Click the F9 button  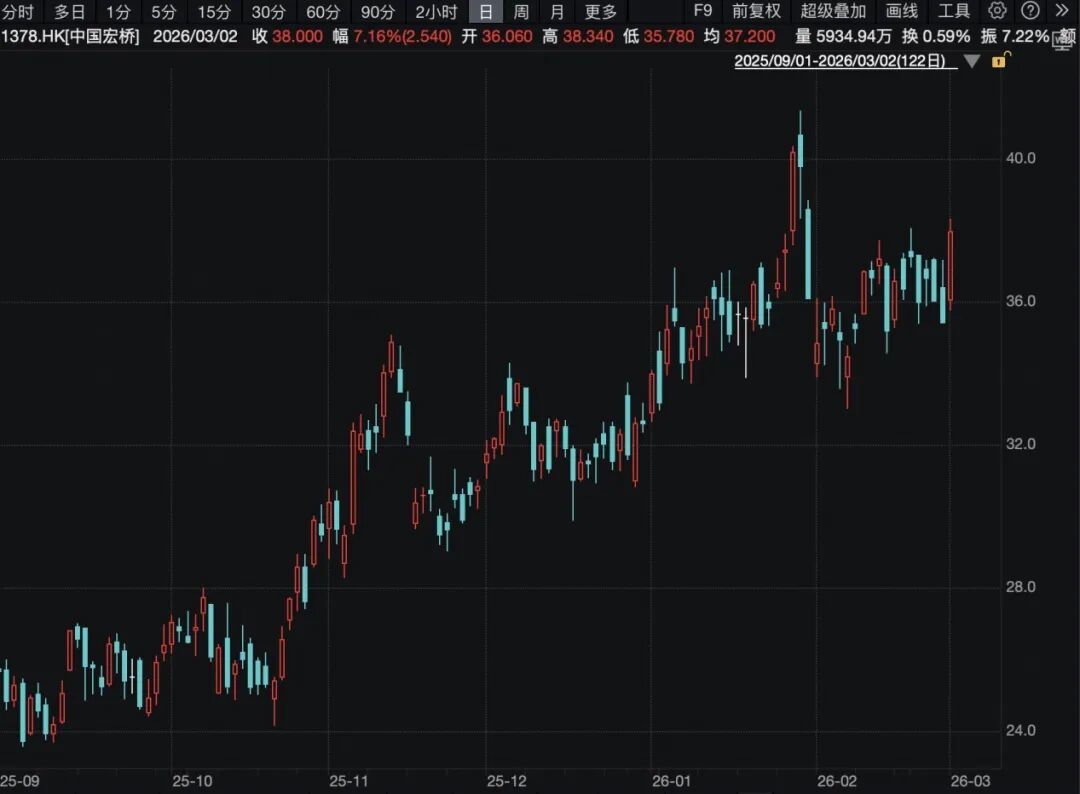click(x=703, y=11)
